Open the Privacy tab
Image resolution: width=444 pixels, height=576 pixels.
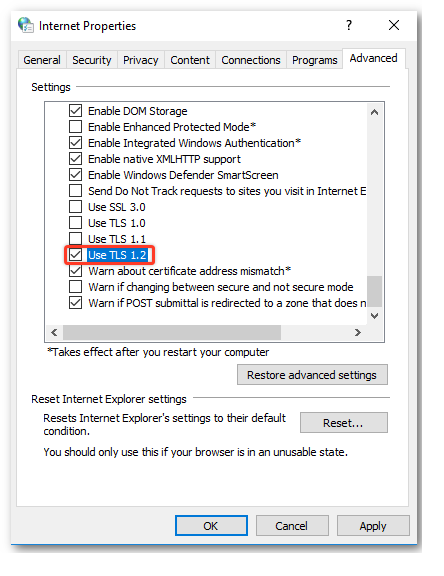coord(141,60)
